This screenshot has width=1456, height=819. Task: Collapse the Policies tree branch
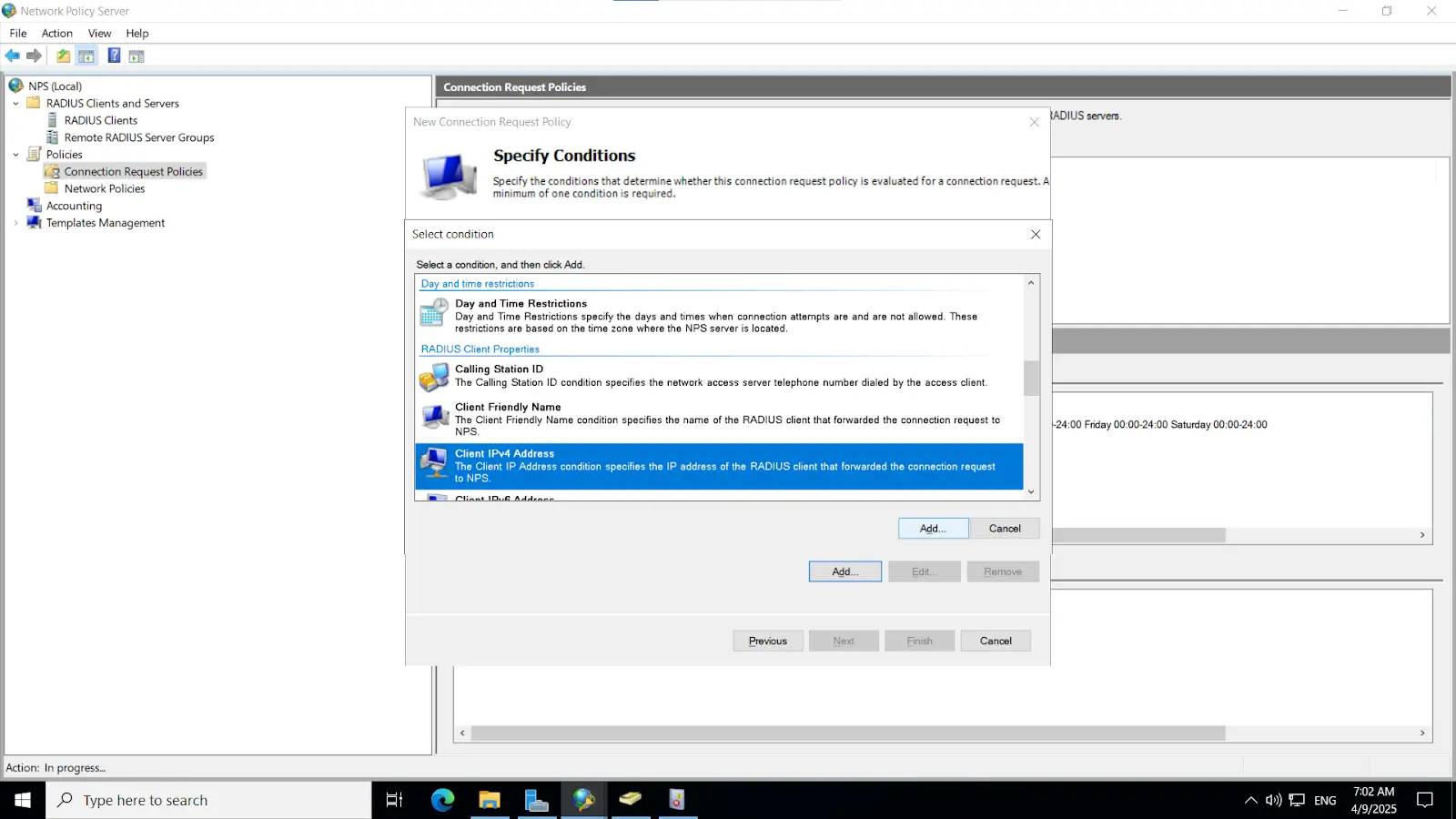point(15,154)
